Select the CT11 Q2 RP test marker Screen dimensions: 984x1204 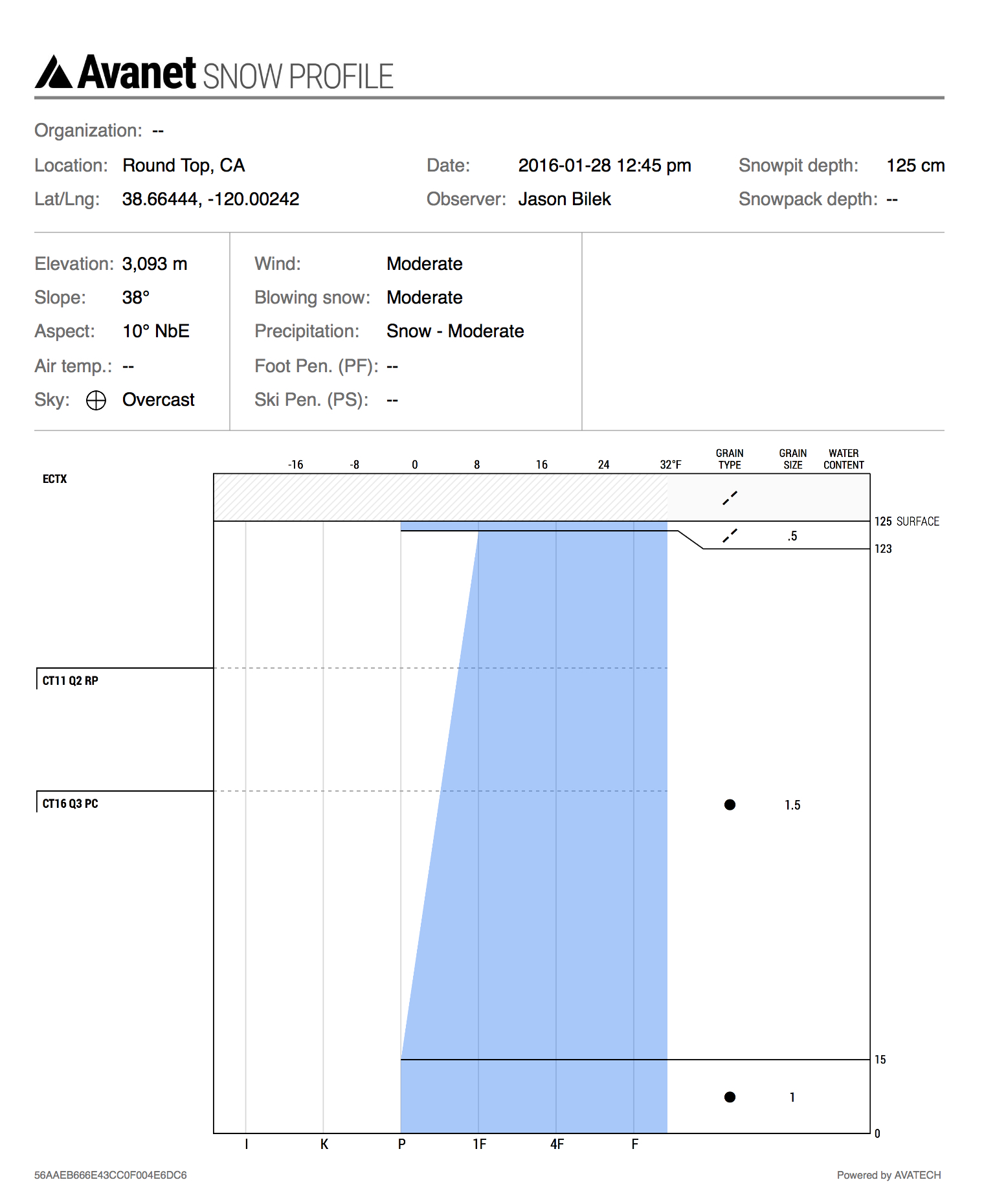tap(70, 680)
